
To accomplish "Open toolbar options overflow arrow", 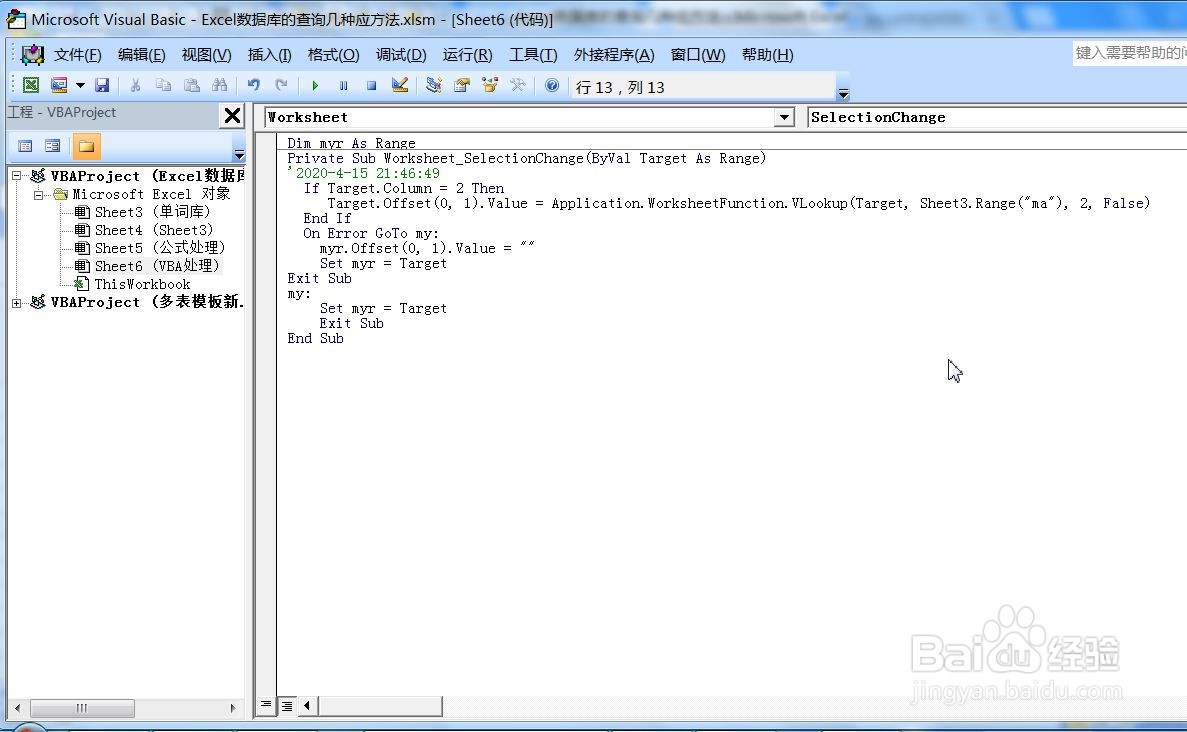I will coord(843,94).
